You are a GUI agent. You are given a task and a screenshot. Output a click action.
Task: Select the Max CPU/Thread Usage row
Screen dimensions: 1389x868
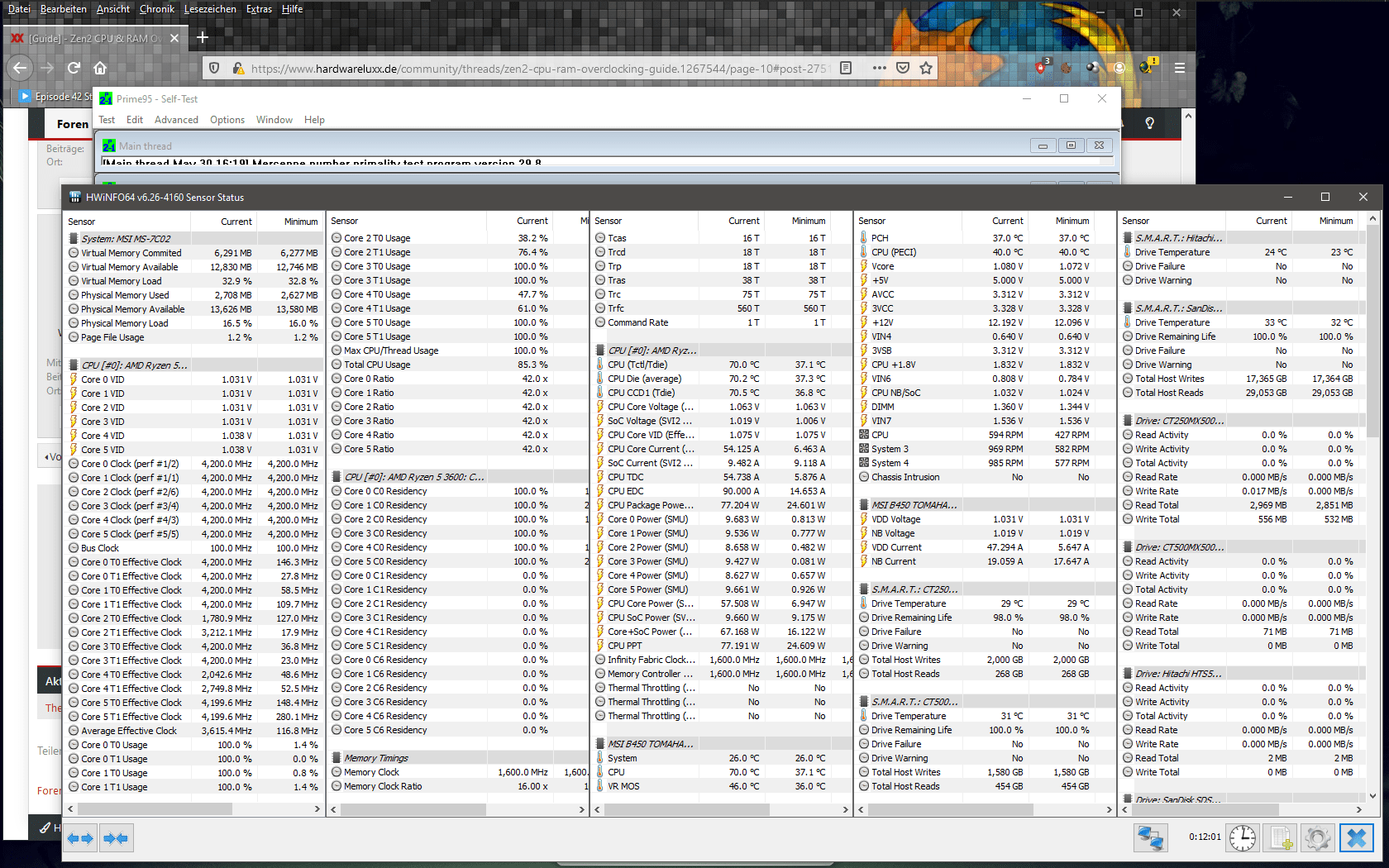pyautogui.click(x=457, y=351)
